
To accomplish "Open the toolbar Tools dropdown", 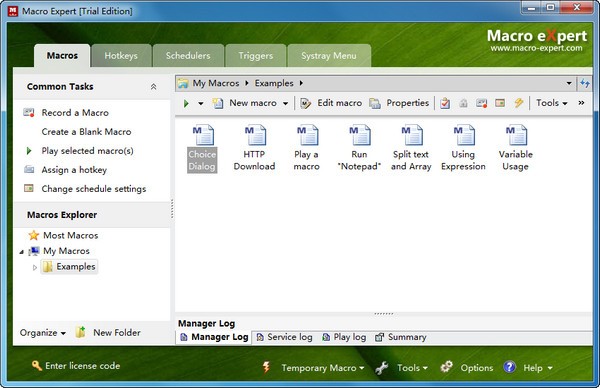I will (551, 103).
